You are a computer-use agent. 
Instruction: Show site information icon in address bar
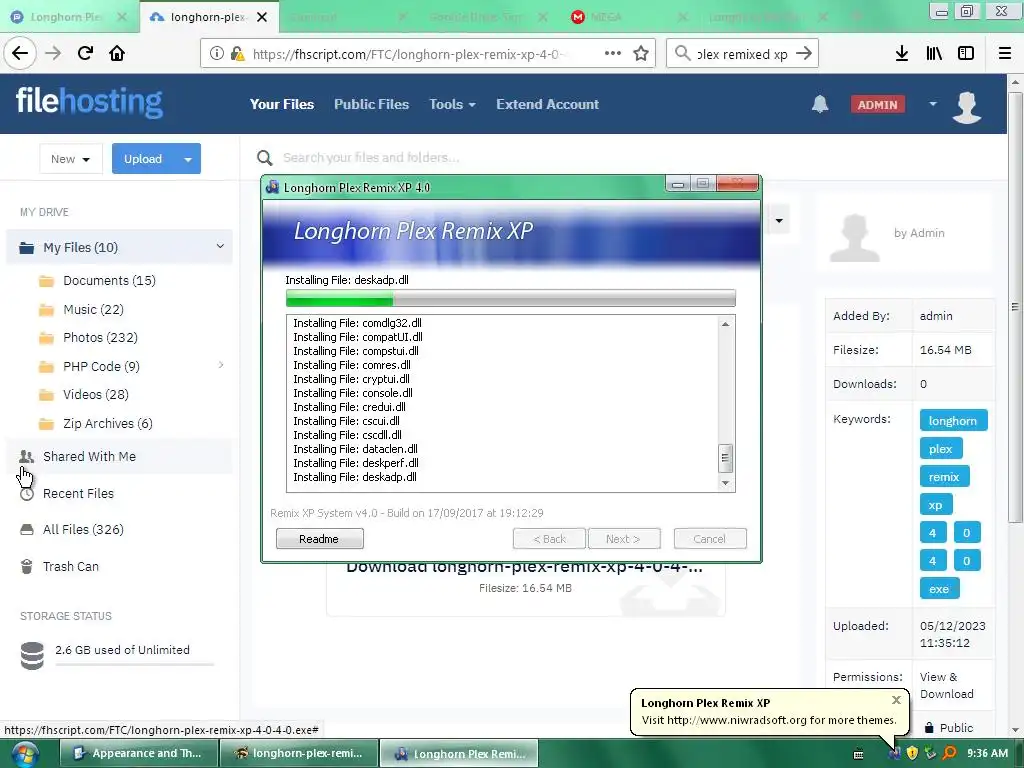216,54
